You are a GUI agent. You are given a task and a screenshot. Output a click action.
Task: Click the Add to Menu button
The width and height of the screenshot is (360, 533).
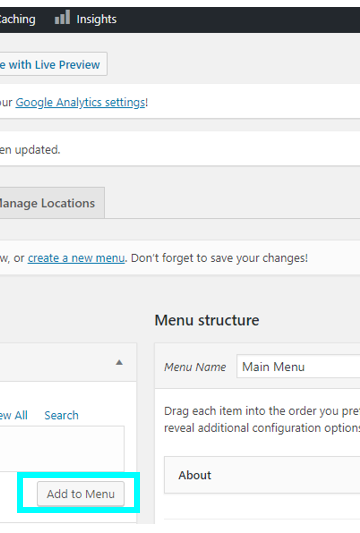pyautogui.click(x=81, y=494)
